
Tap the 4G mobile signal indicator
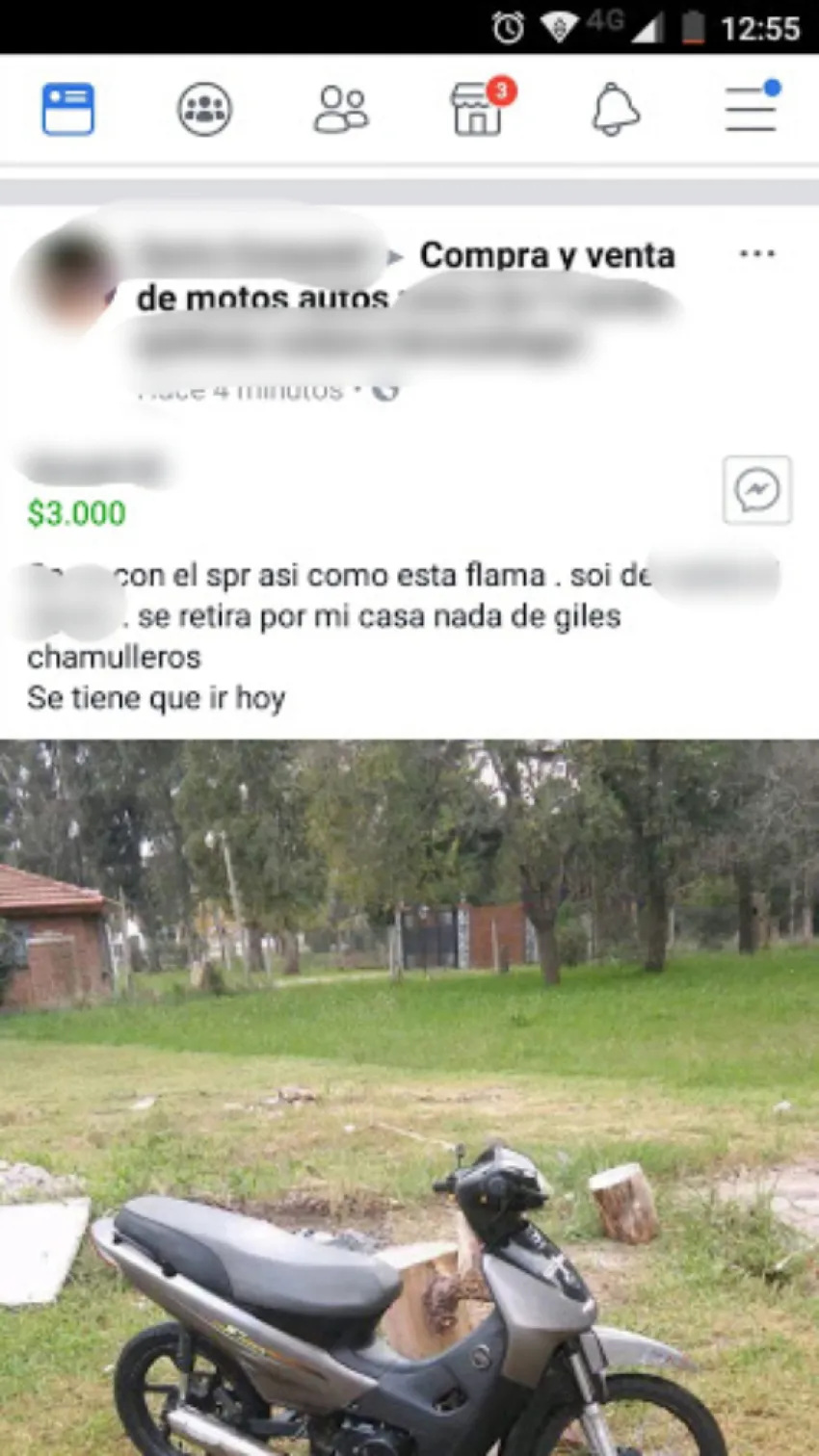(x=624, y=27)
